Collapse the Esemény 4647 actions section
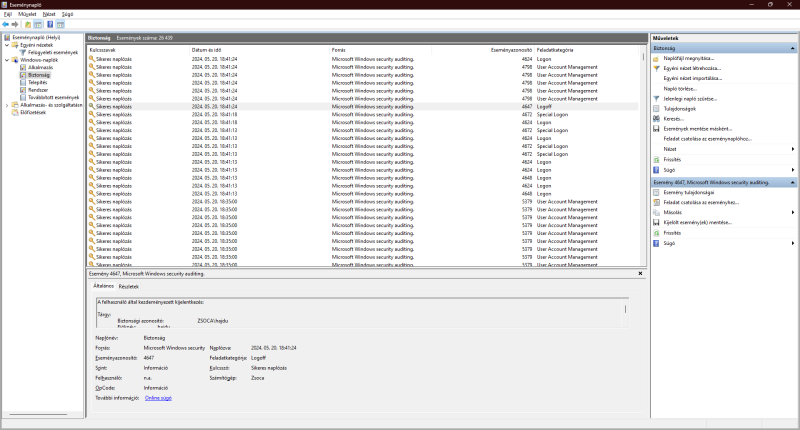The image size is (800, 430). coord(792,182)
